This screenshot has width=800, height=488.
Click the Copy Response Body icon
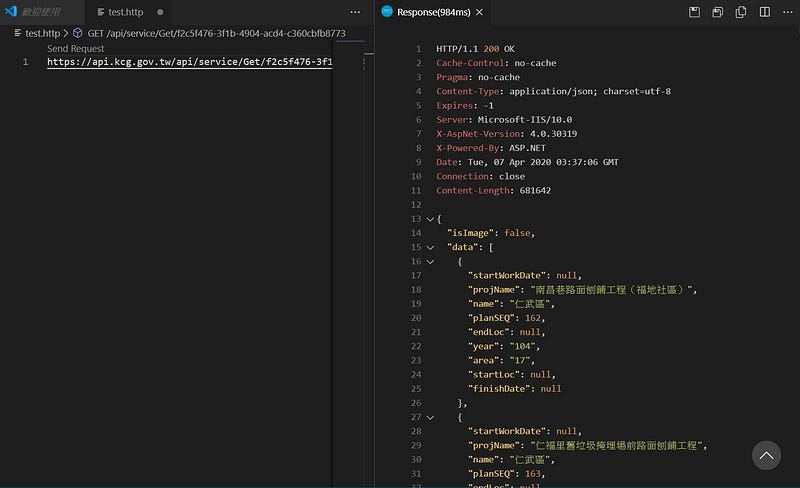pyautogui.click(x=741, y=12)
